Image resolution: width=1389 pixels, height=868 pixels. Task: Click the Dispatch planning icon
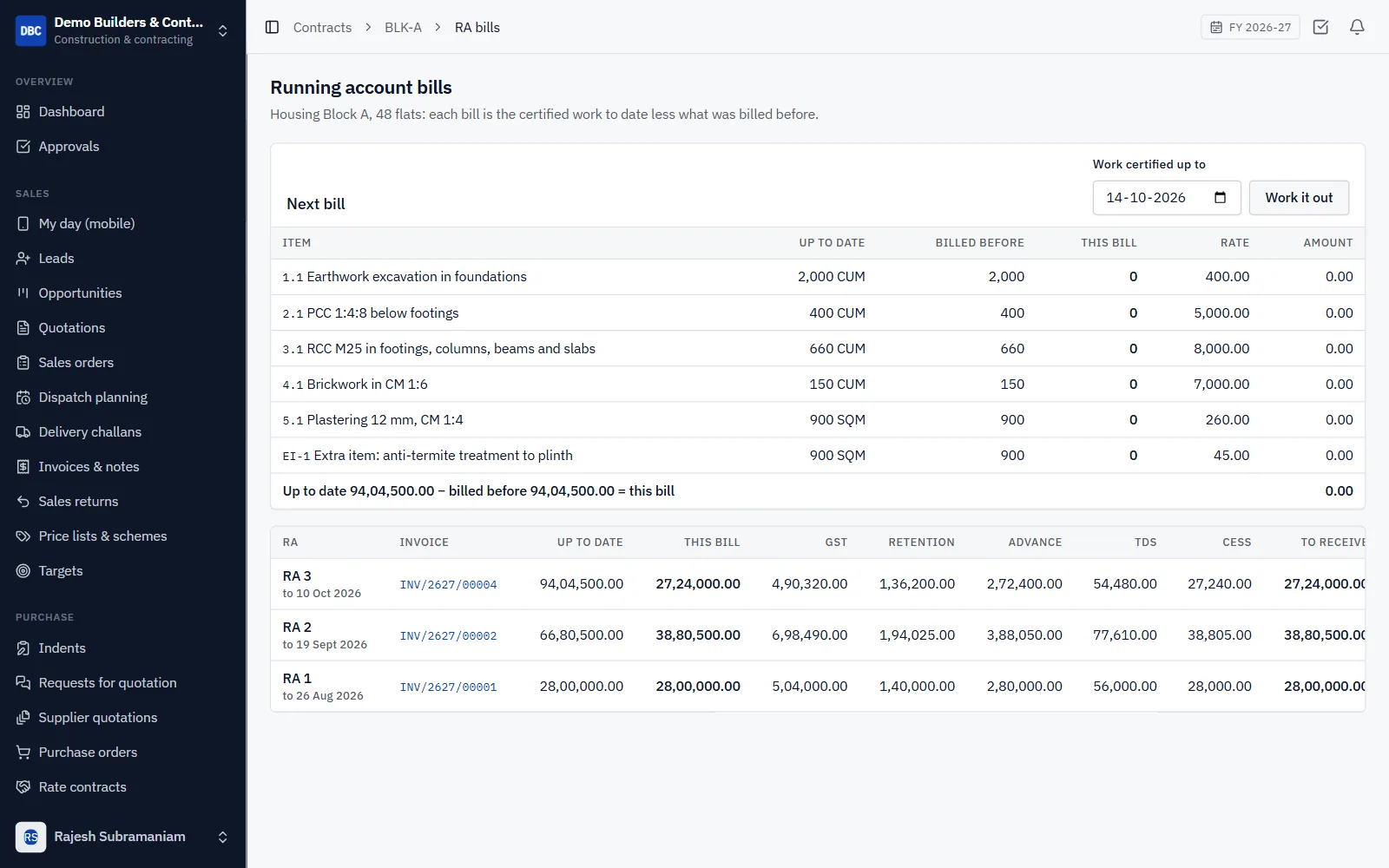click(x=23, y=398)
